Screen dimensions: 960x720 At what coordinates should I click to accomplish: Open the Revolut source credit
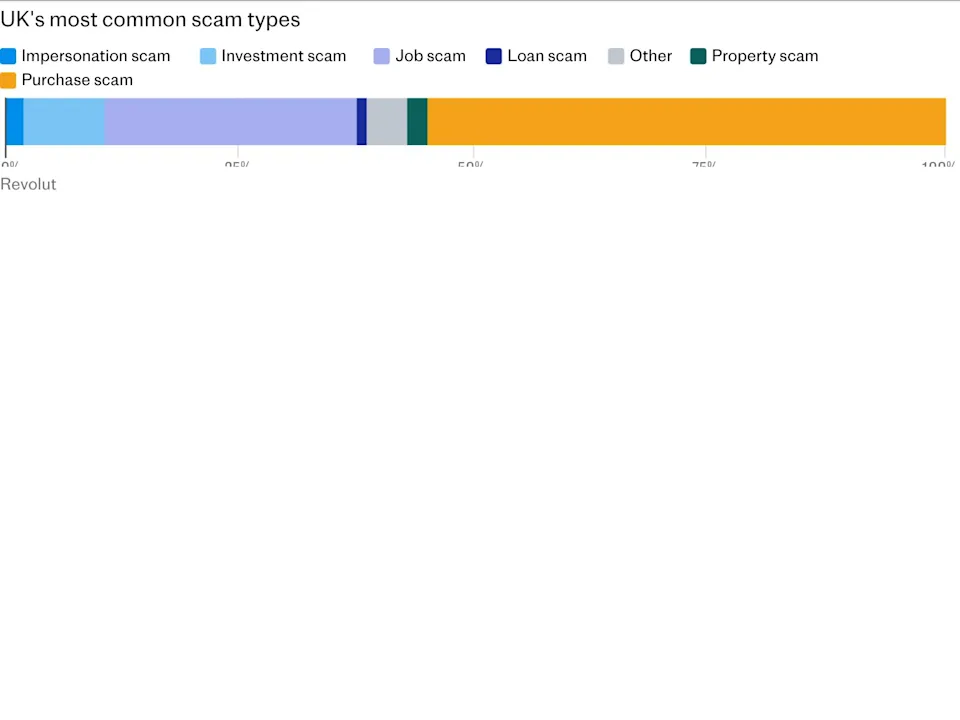tap(28, 184)
